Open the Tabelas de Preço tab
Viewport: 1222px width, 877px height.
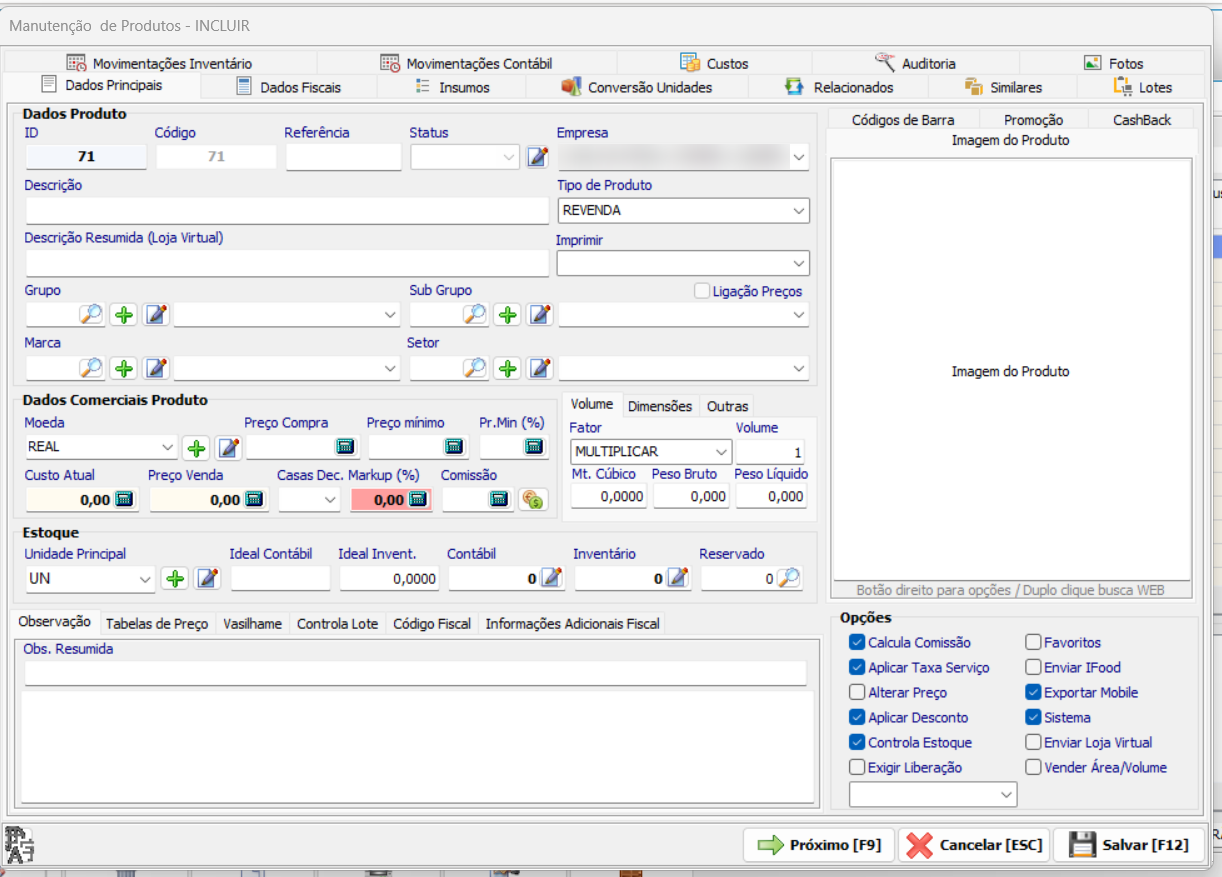click(157, 623)
